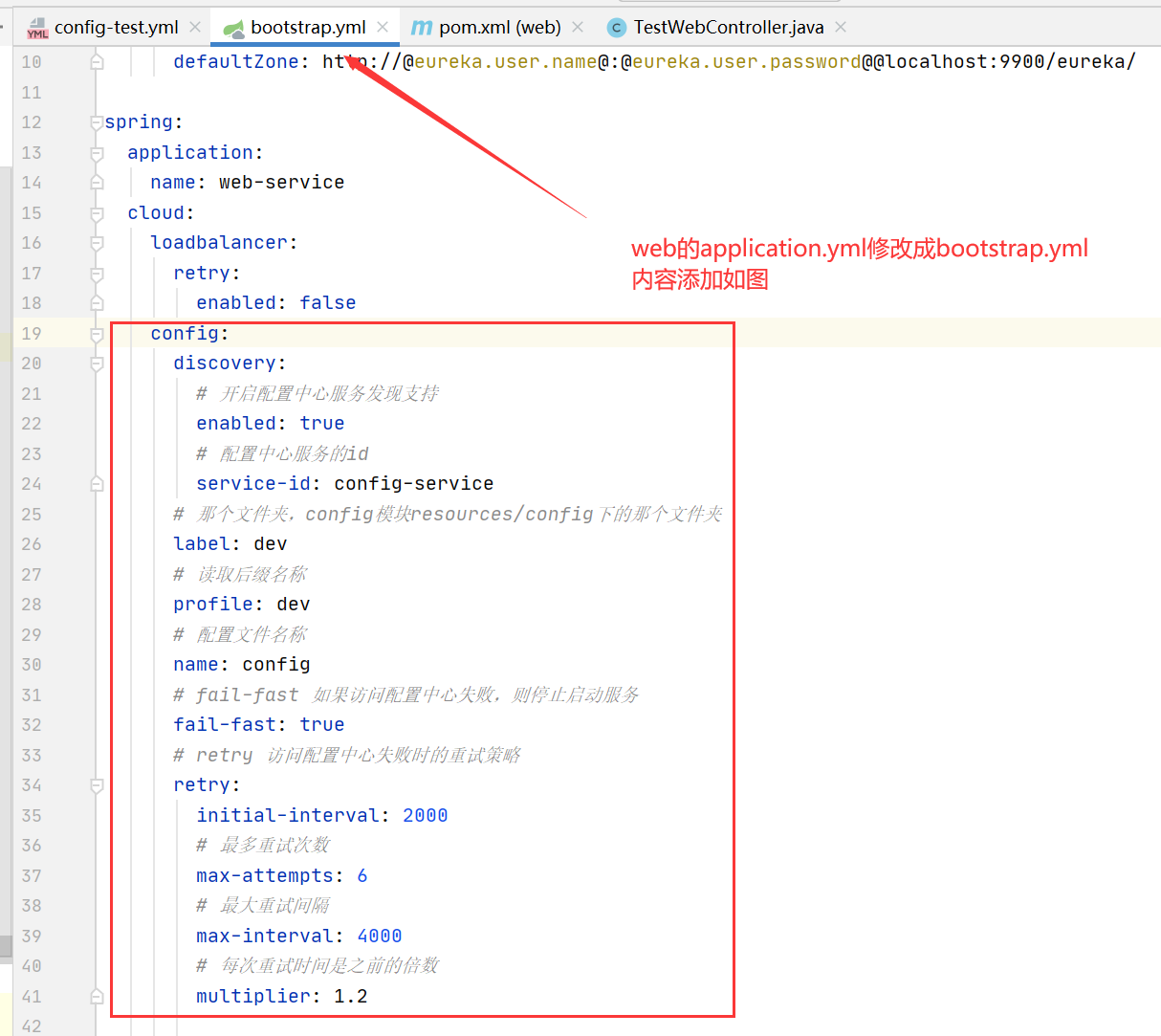Image resolution: width=1161 pixels, height=1036 pixels.
Task: Collapse the spring: block on line 12
Action: click(x=97, y=122)
